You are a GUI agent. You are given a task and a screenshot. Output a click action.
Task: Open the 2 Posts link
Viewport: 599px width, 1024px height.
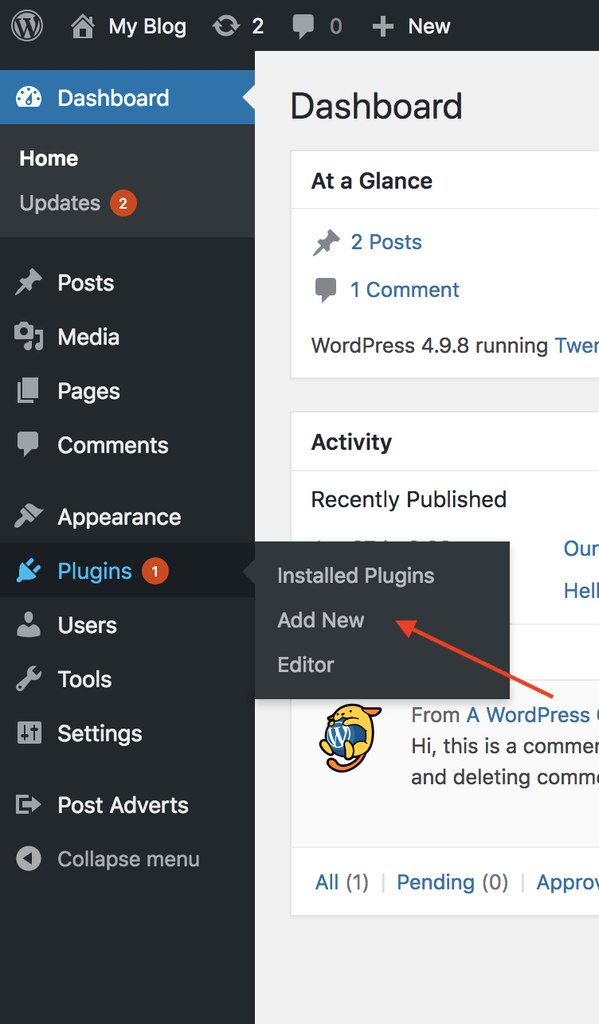(x=386, y=242)
